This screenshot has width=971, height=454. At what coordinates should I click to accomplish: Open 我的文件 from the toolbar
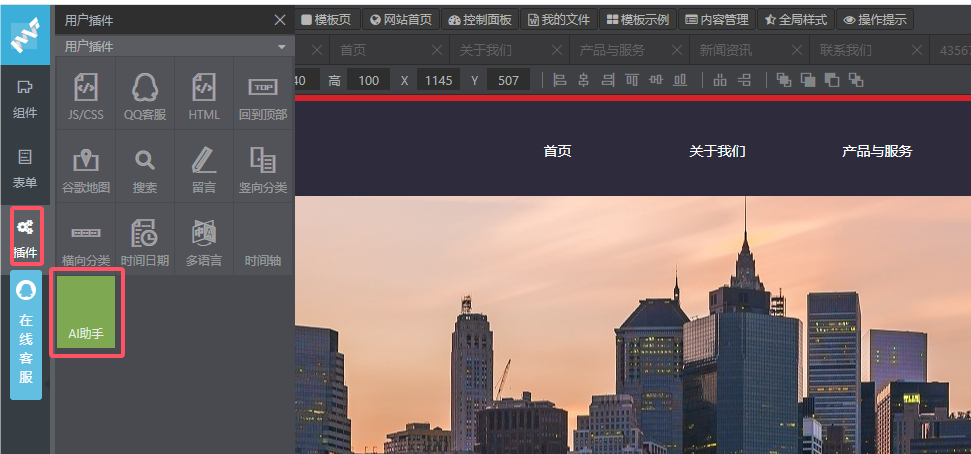click(559, 20)
